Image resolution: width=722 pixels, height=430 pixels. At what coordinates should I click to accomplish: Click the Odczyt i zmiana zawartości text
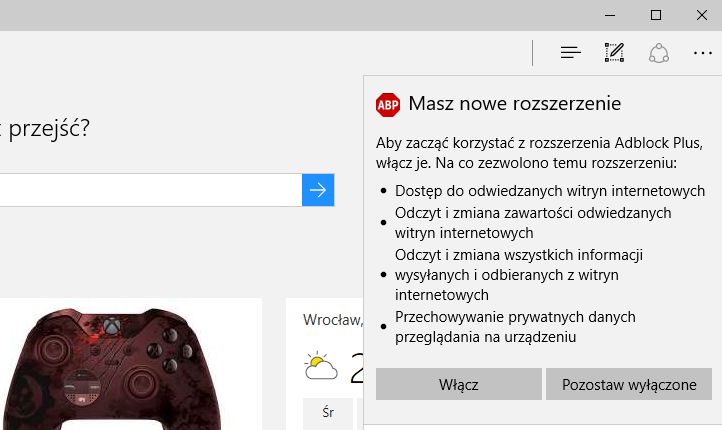[533, 223]
